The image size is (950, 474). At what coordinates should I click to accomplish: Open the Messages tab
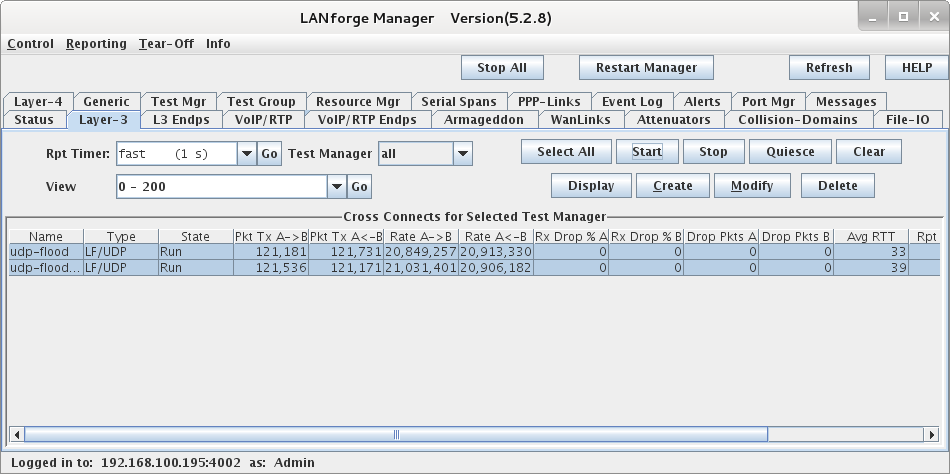coord(846,101)
